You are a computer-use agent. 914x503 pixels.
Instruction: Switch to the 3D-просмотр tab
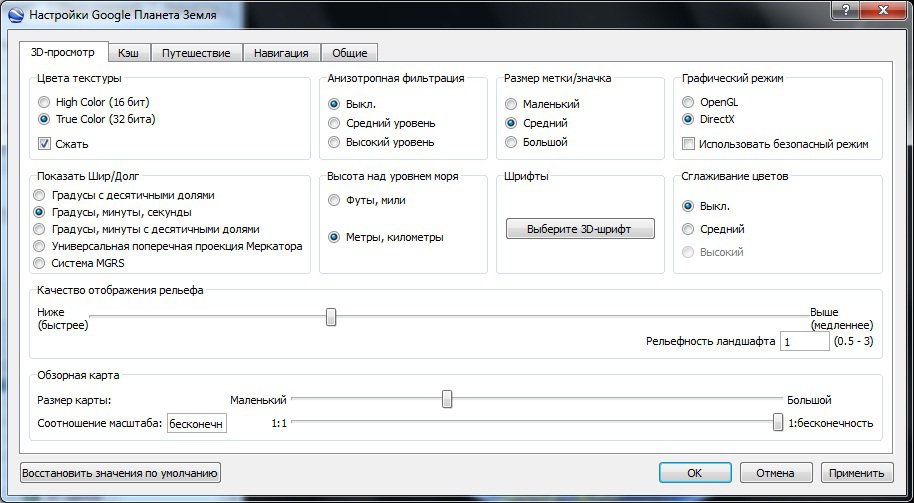[x=62, y=52]
